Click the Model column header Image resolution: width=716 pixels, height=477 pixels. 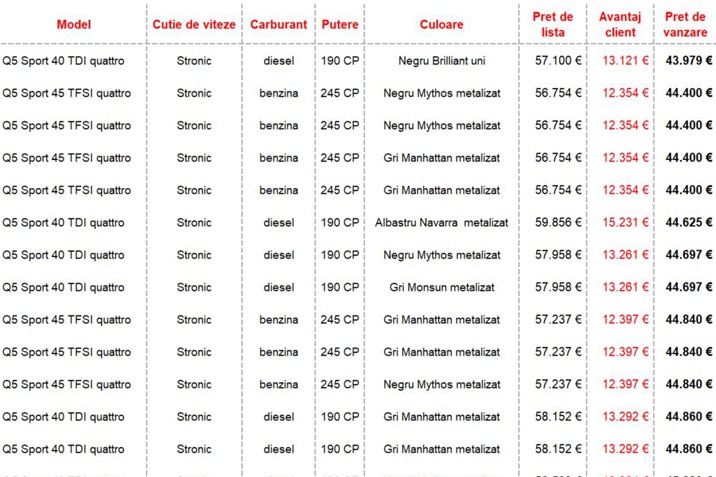point(74,25)
